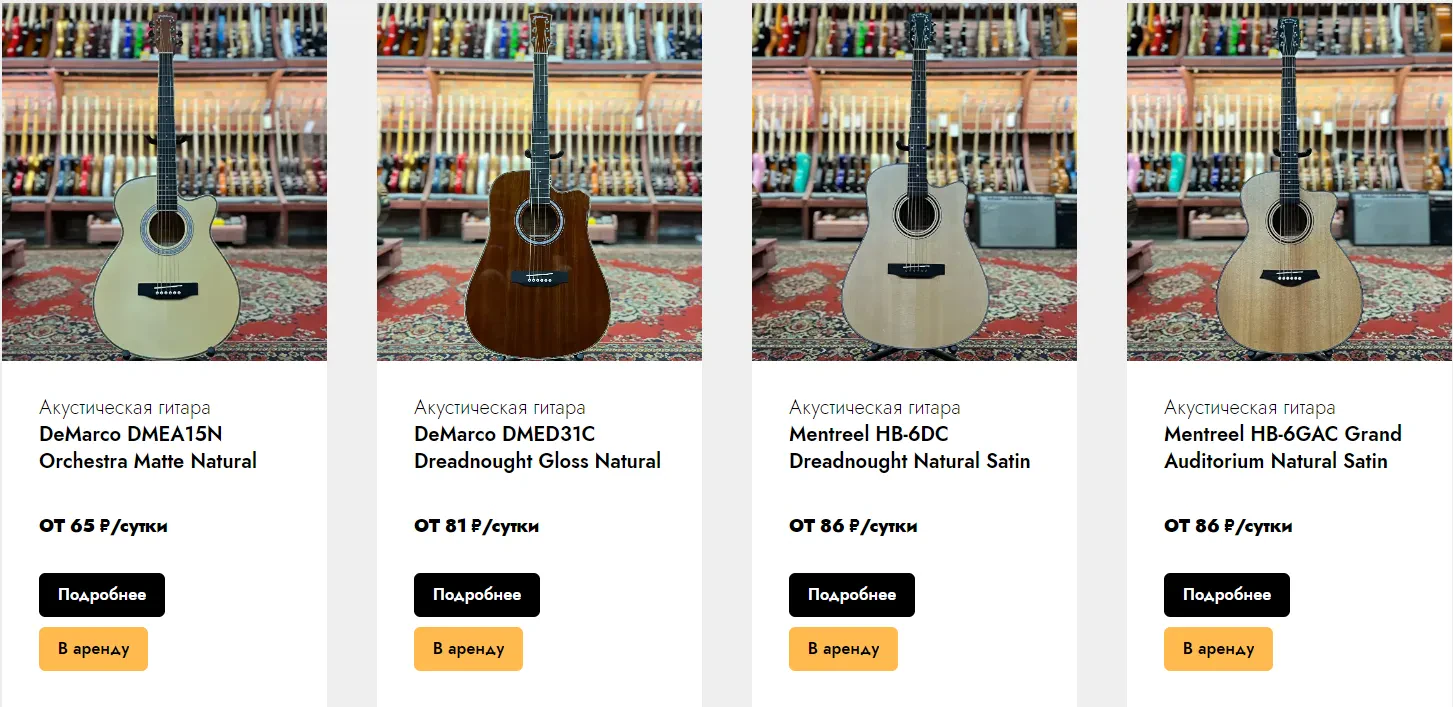Open the Mentreel HB-6GAC guitar photo
The width and height of the screenshot is (1453, 707).
1289,181
